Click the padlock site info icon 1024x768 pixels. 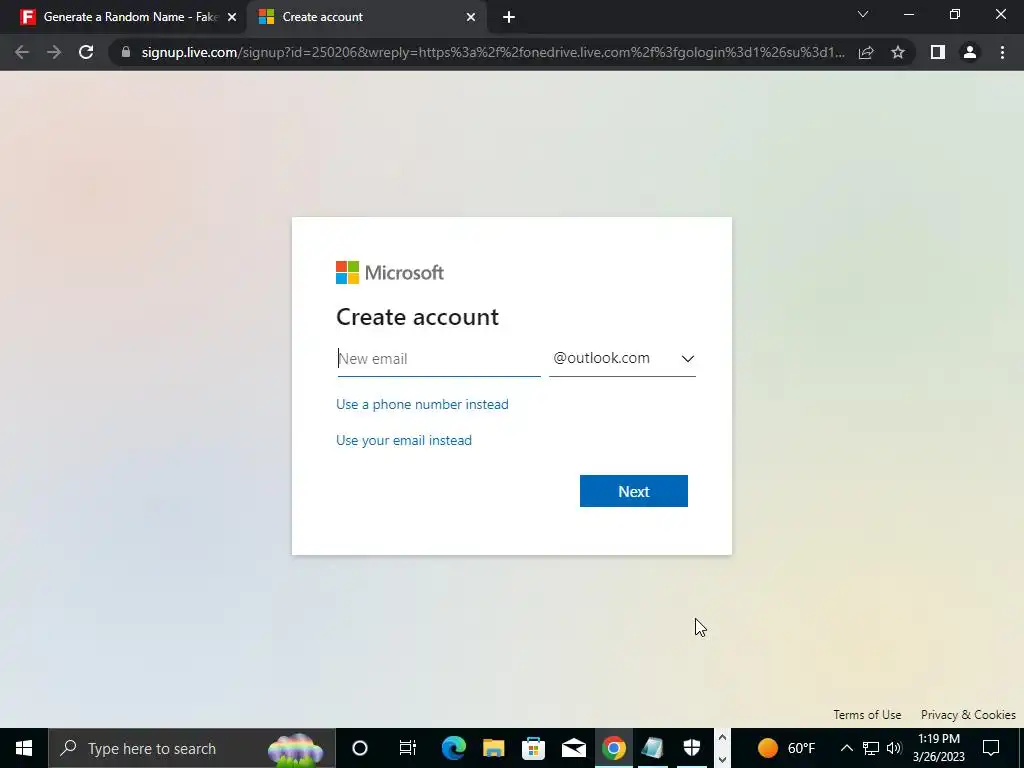tap(126, 52)
